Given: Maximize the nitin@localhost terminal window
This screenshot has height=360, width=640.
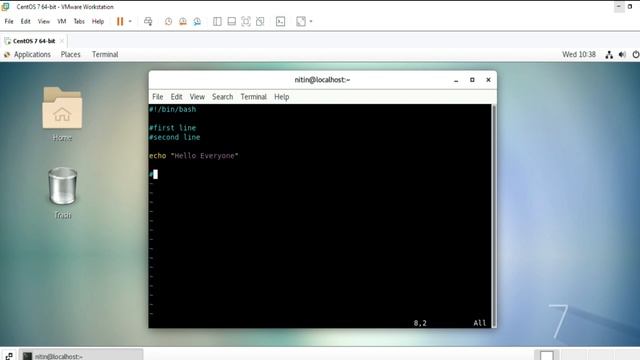Looking at the screenshot, I should point(472,80).
